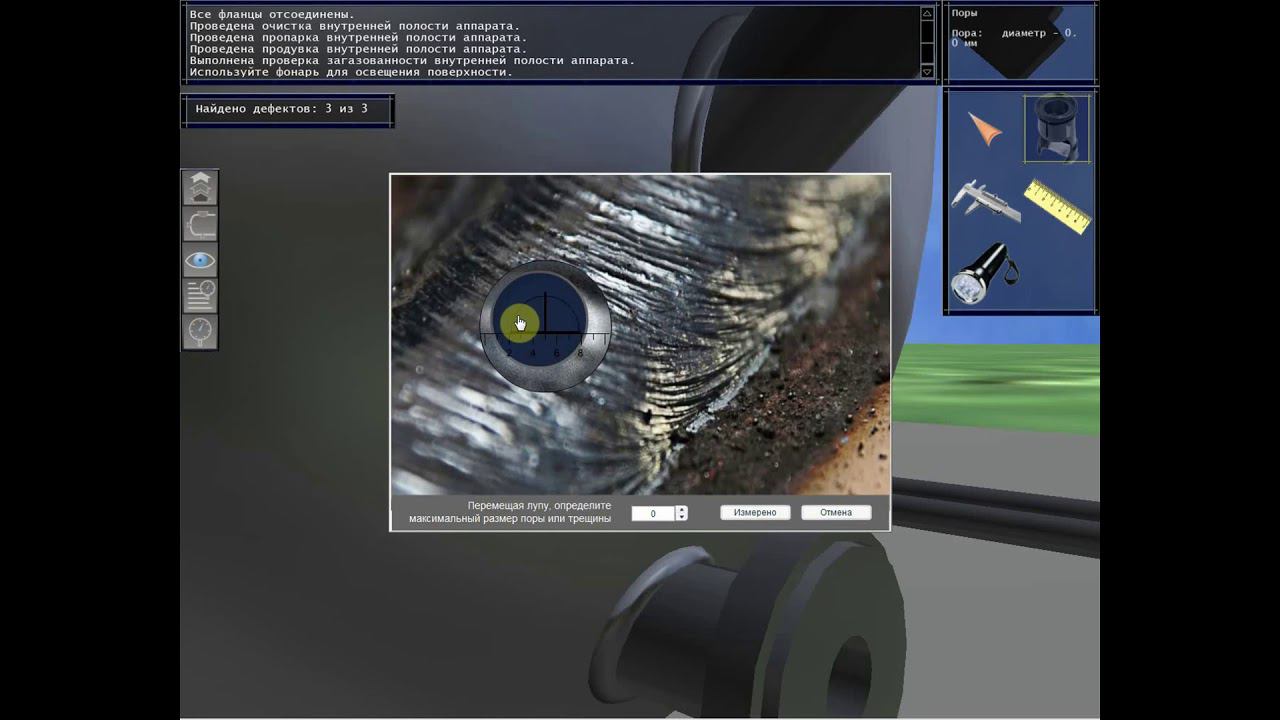The width and height of the screenshot is (1280, 720).
Task: Click the loupe lens over the weld image
Action: click(x=545, y=325)
